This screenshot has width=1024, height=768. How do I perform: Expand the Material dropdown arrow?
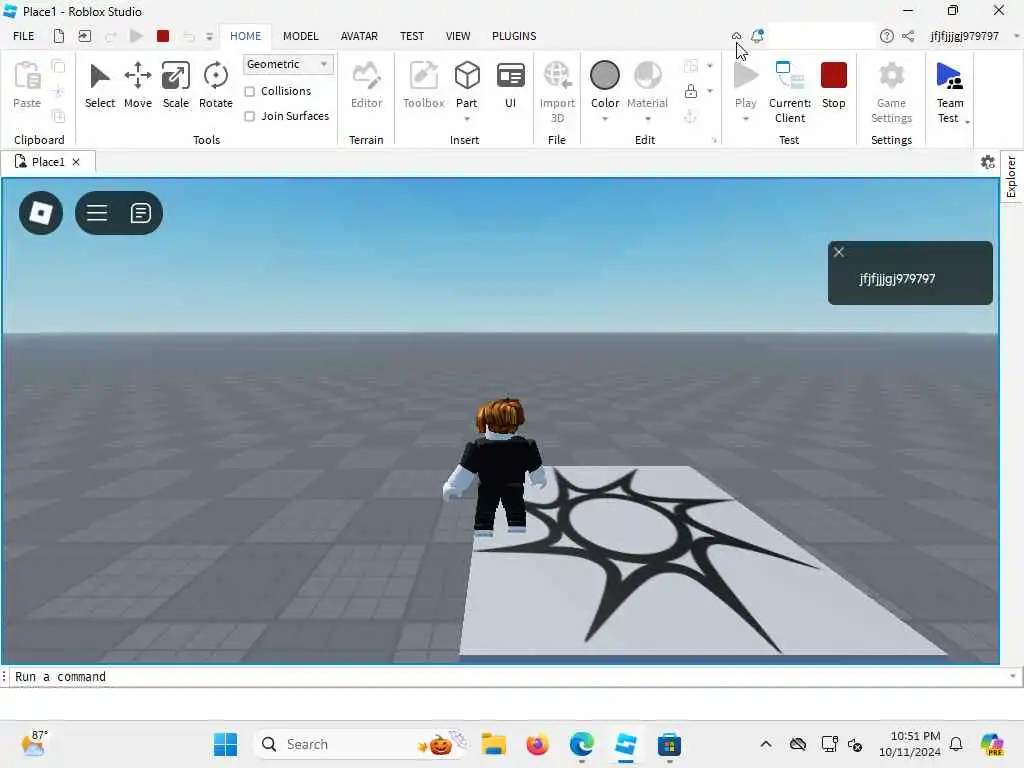tap(648, 119)
